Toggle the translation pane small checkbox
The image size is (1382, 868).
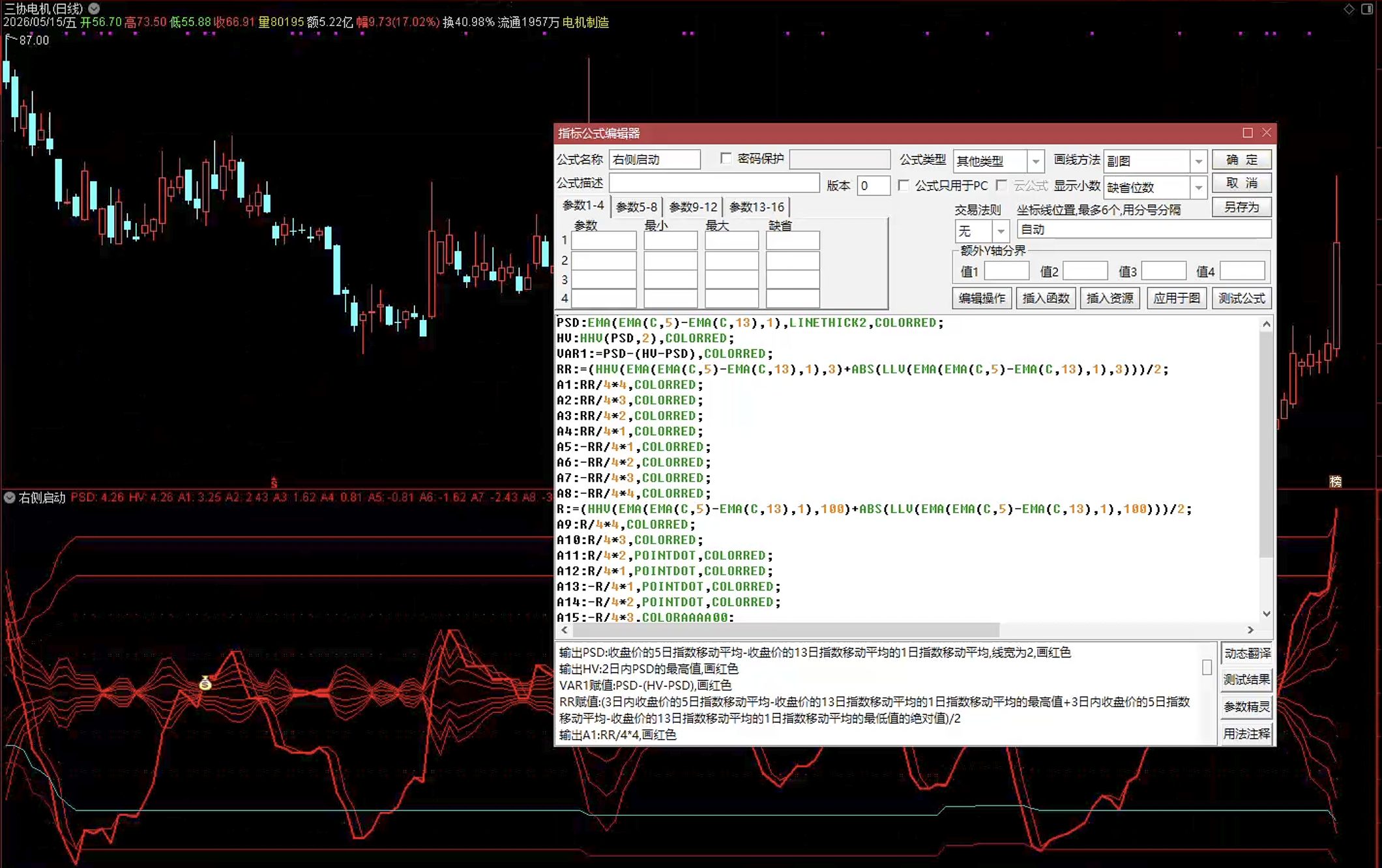click(1207, 667)
